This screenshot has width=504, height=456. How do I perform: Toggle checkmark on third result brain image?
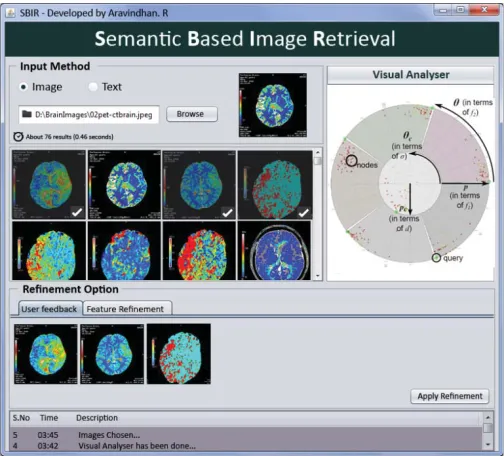228,212
